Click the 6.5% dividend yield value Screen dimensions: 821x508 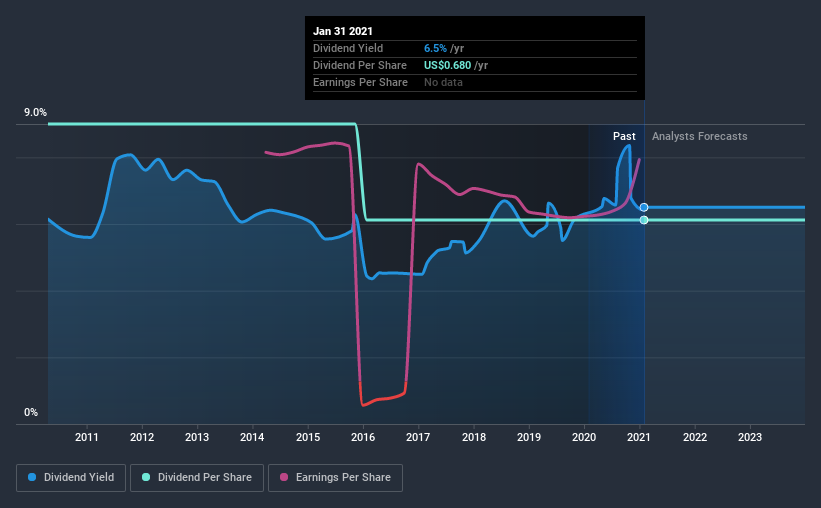point(435,48)
